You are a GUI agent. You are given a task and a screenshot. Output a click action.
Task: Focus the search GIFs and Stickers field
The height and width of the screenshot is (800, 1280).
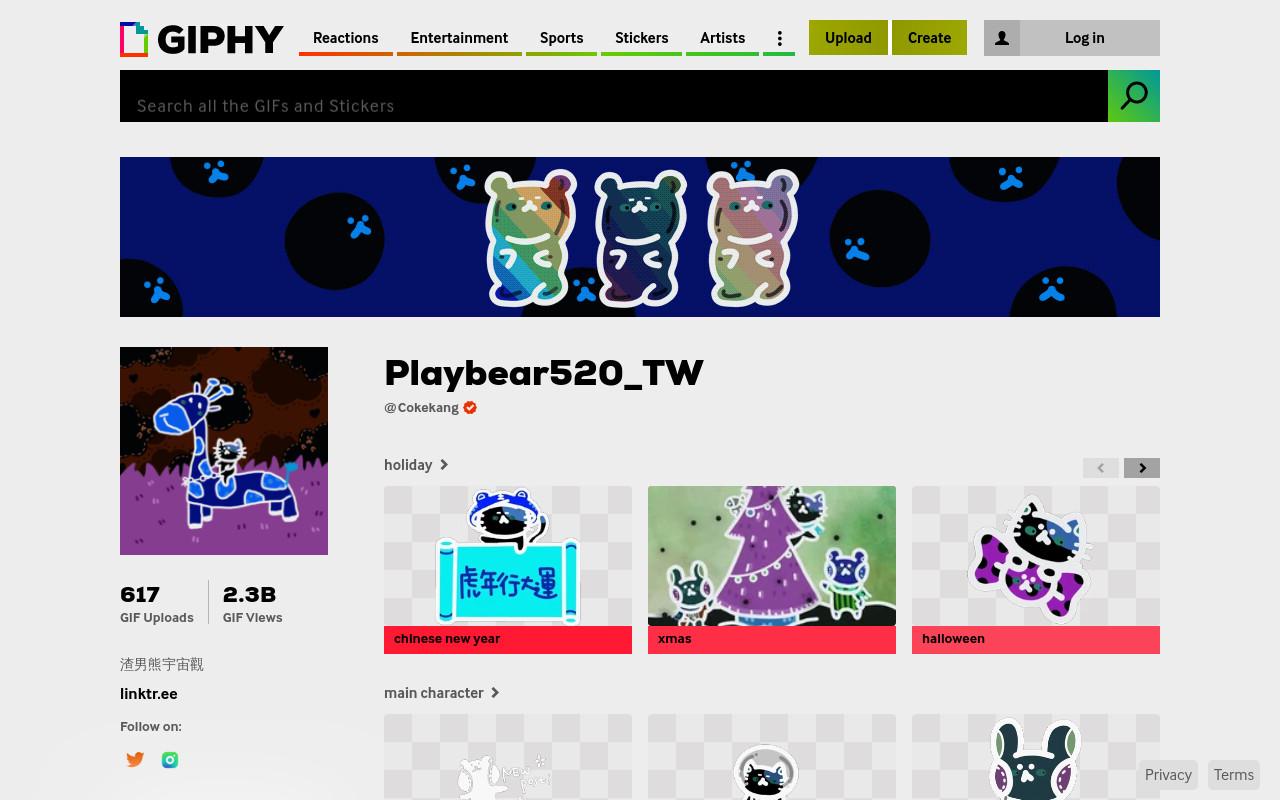tap(614, 96)
